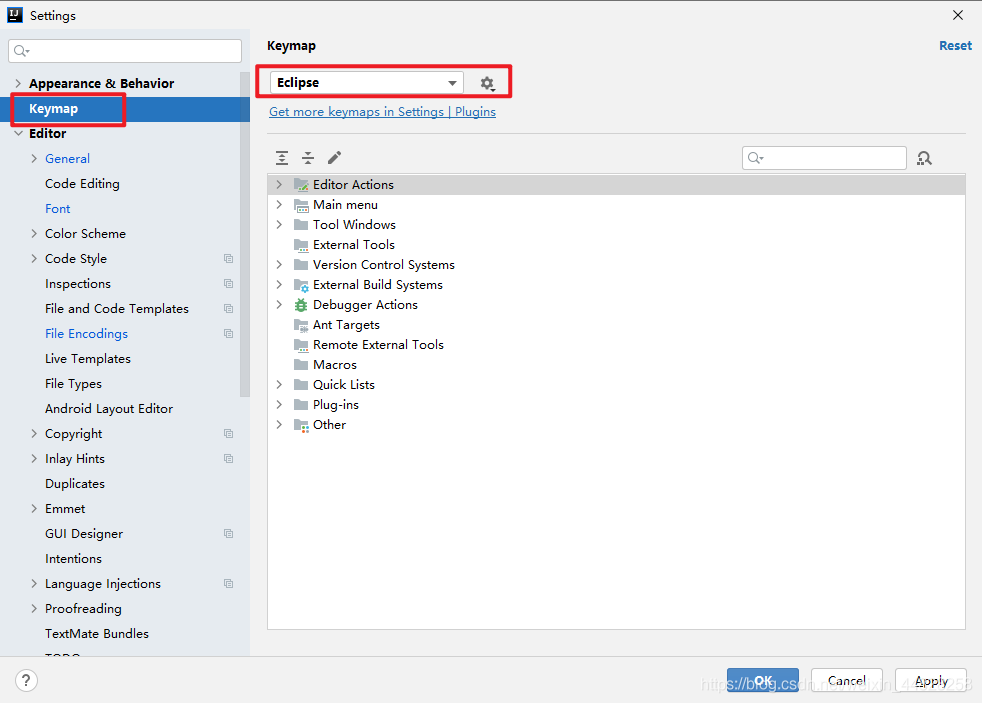This screenshot has width=982, height=703.
Task: Click the Main menu folder icon
Action: [x=301, y=205]
